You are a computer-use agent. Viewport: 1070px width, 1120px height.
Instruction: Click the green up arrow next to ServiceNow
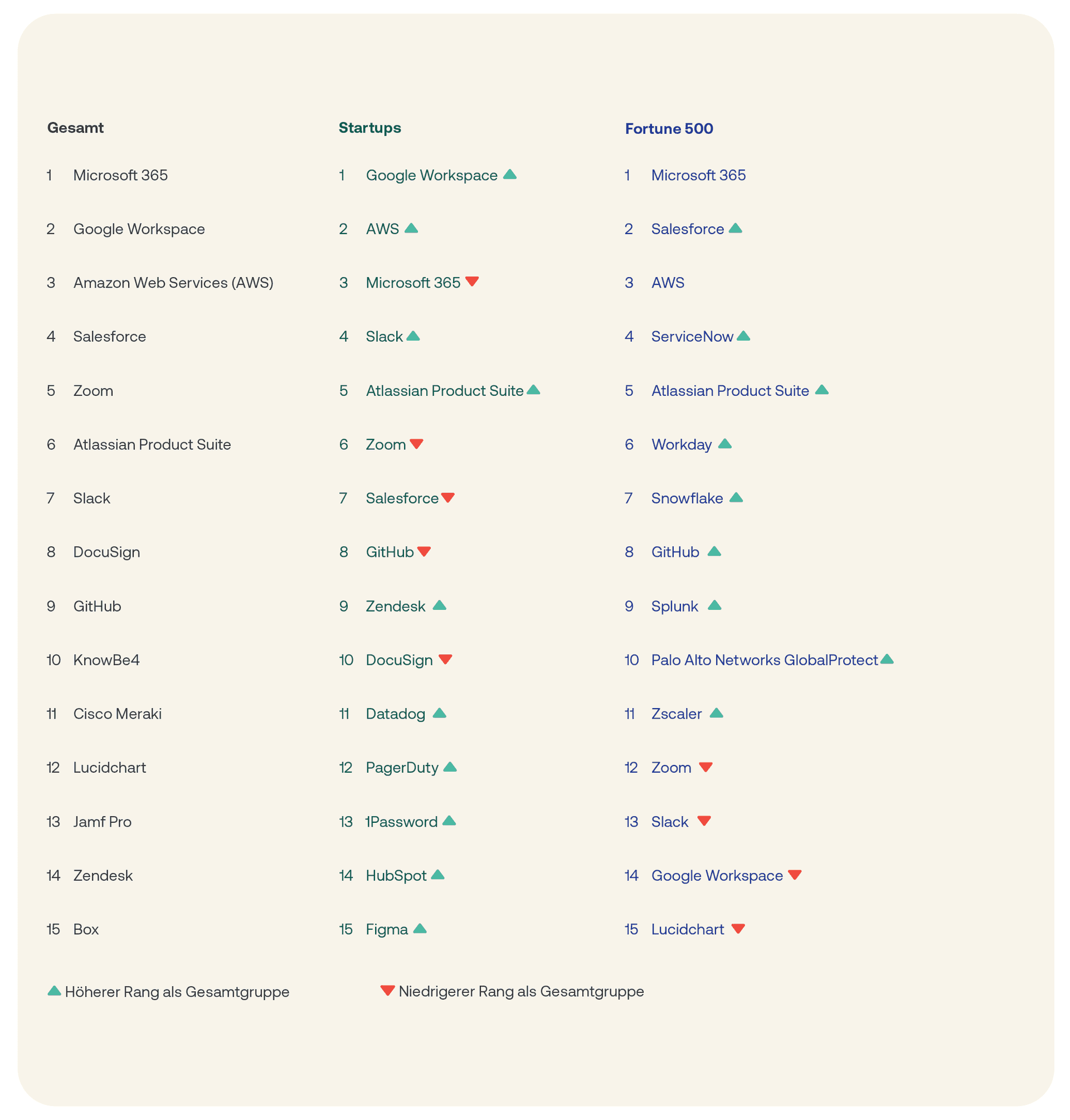pos(743,336)
